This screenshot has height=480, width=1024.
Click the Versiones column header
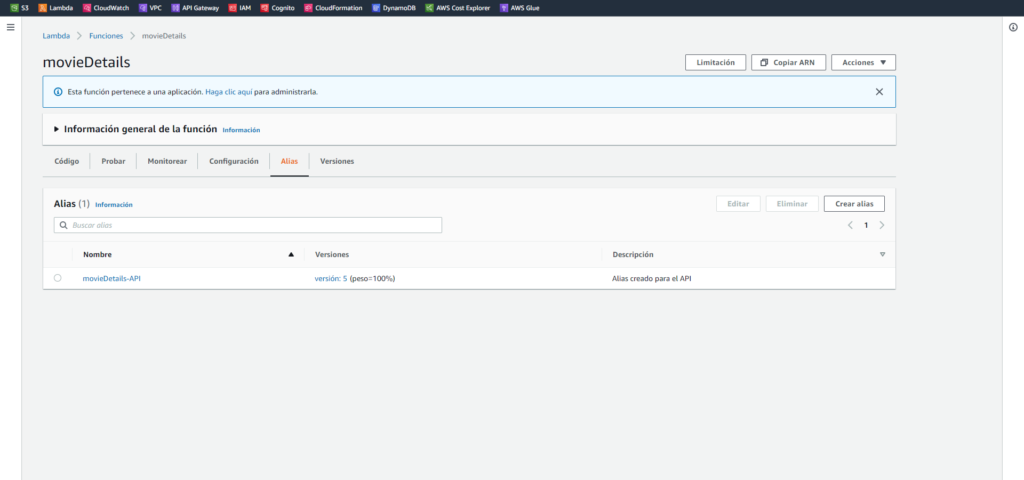click(332, 255)
